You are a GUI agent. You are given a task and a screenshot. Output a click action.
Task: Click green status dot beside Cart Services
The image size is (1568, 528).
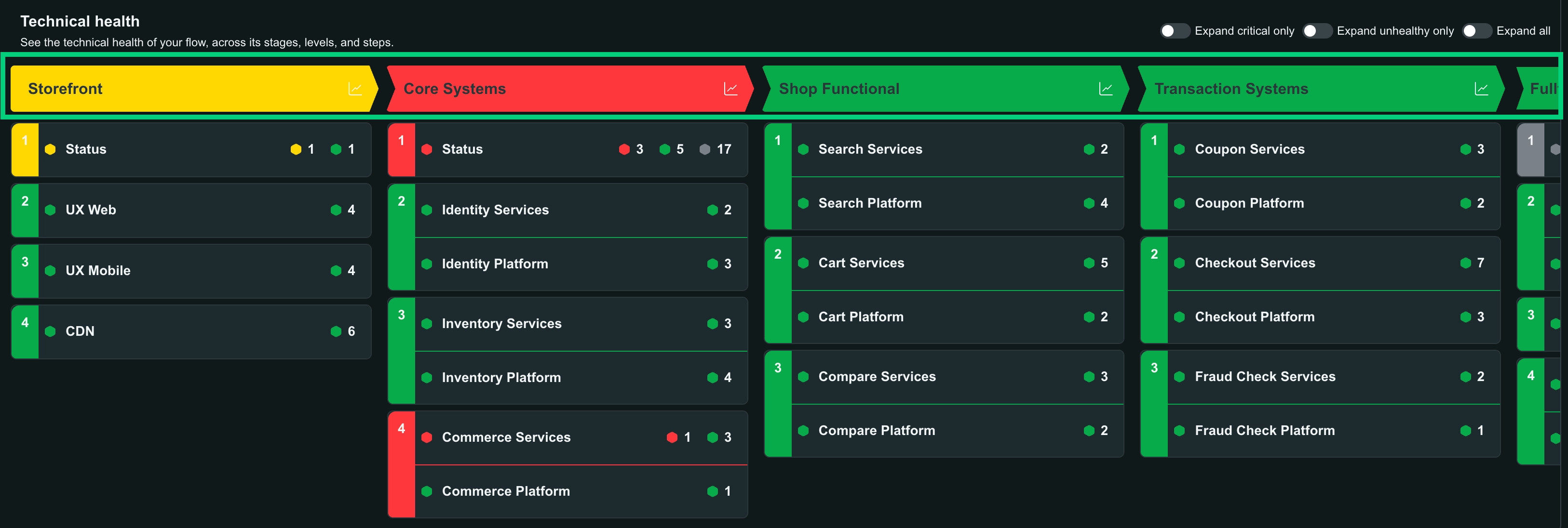point(803,264)
